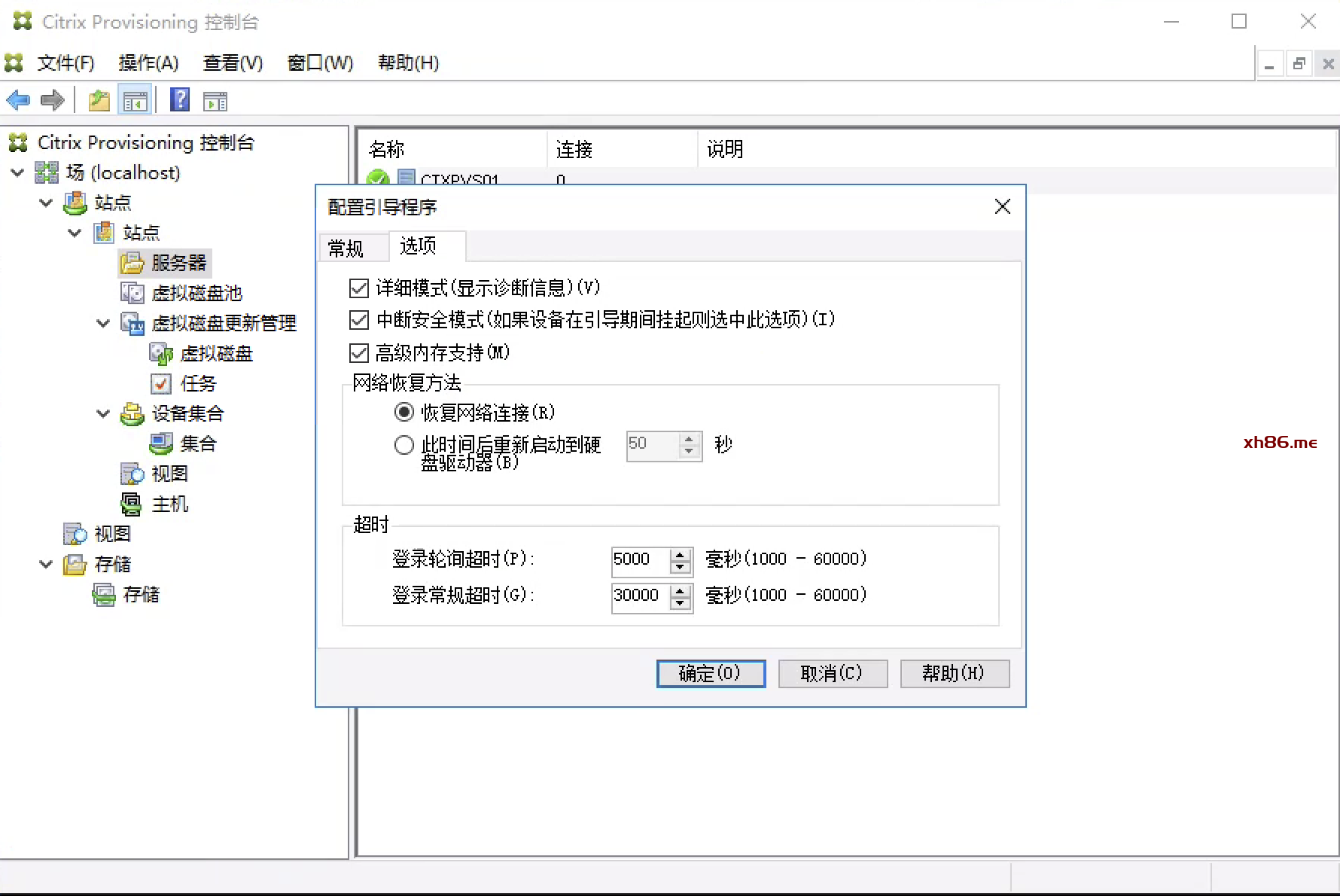Click the back arrow toolbar icon
Viewport: 1340px width, 896px height.
[18, 100]
